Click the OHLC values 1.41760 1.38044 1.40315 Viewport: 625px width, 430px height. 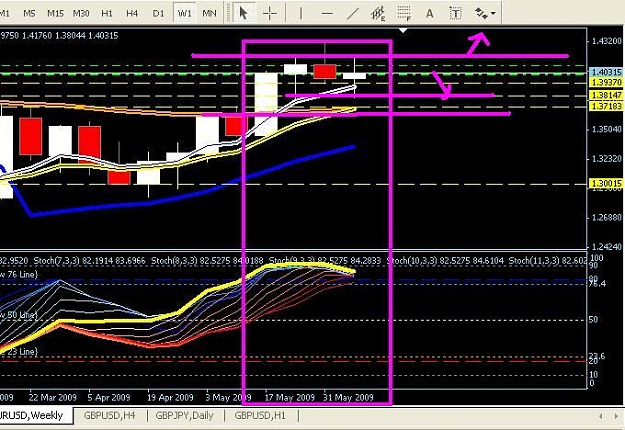(x=70, y=36)
